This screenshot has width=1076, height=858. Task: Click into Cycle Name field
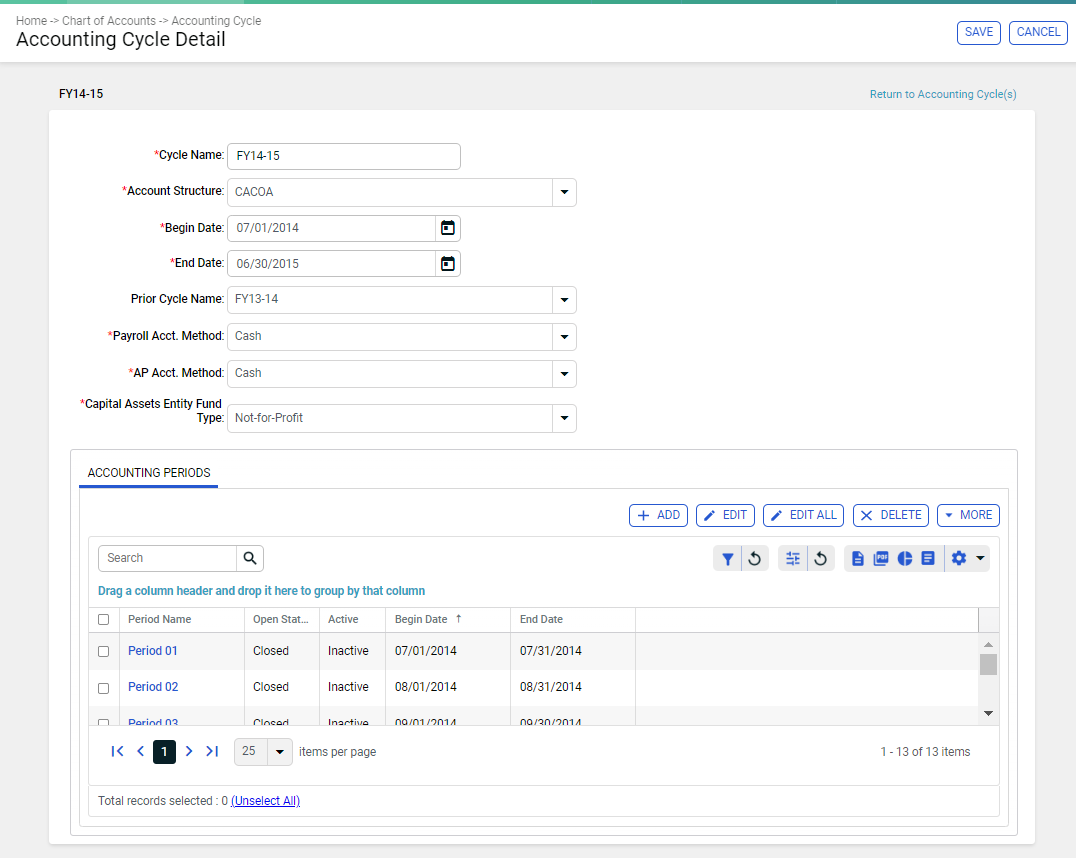coord(344,156)
